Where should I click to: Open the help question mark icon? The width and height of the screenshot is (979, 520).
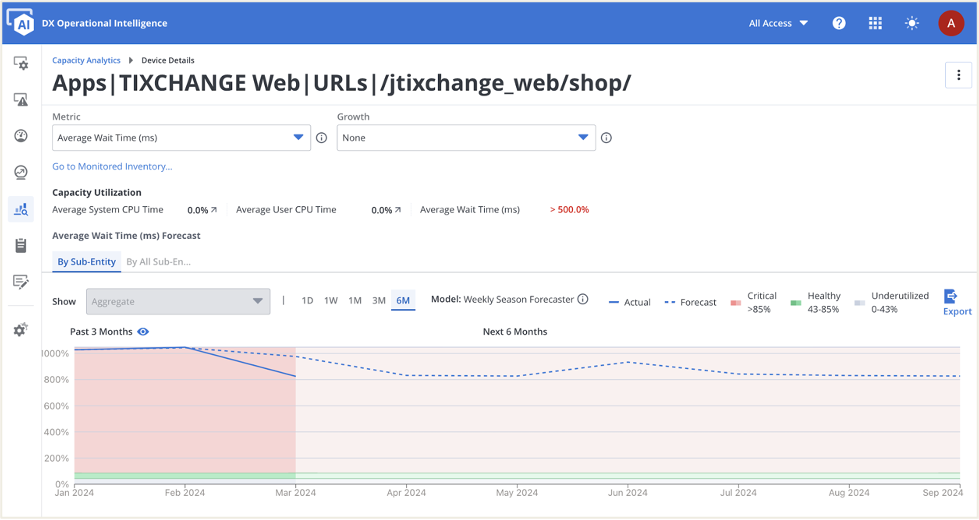click(839, 23)
